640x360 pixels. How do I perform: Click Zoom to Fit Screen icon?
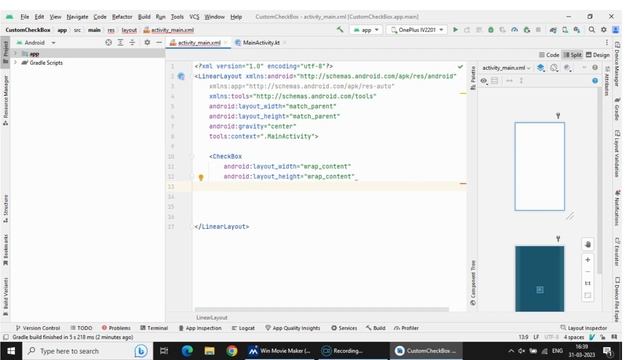[x=588, y=295]
